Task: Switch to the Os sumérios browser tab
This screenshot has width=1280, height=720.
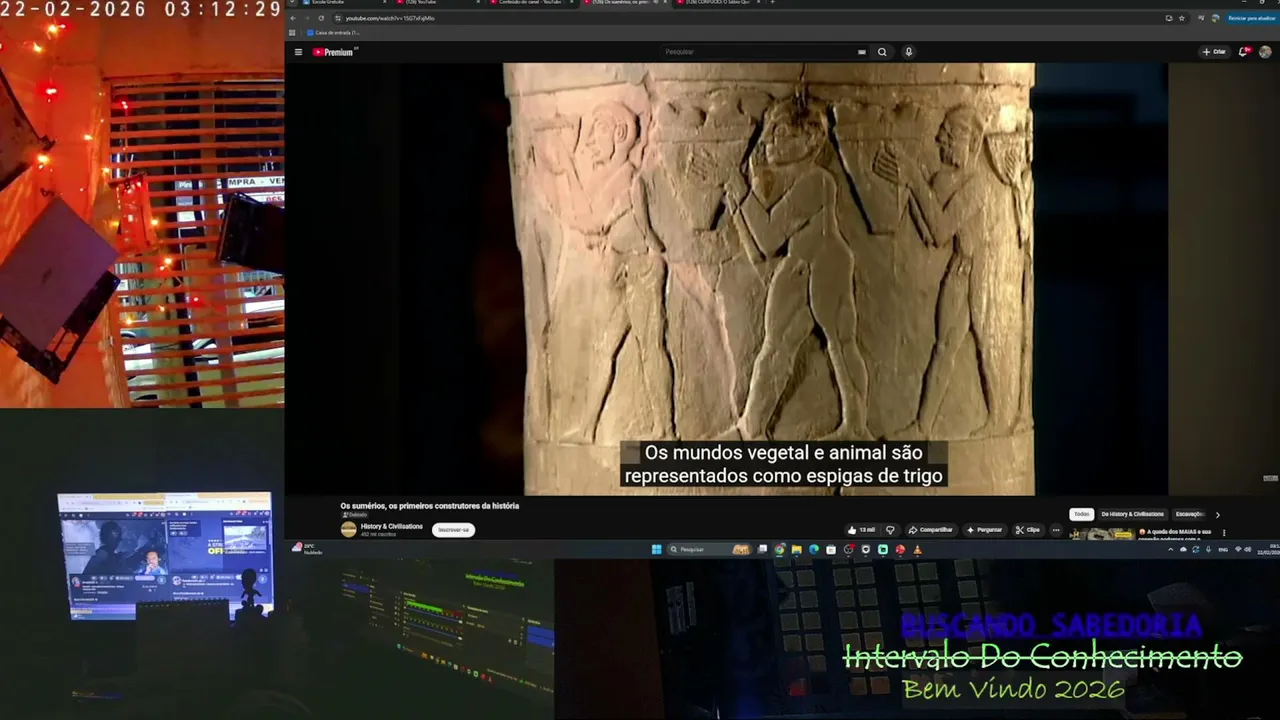Action: [626, 3]
